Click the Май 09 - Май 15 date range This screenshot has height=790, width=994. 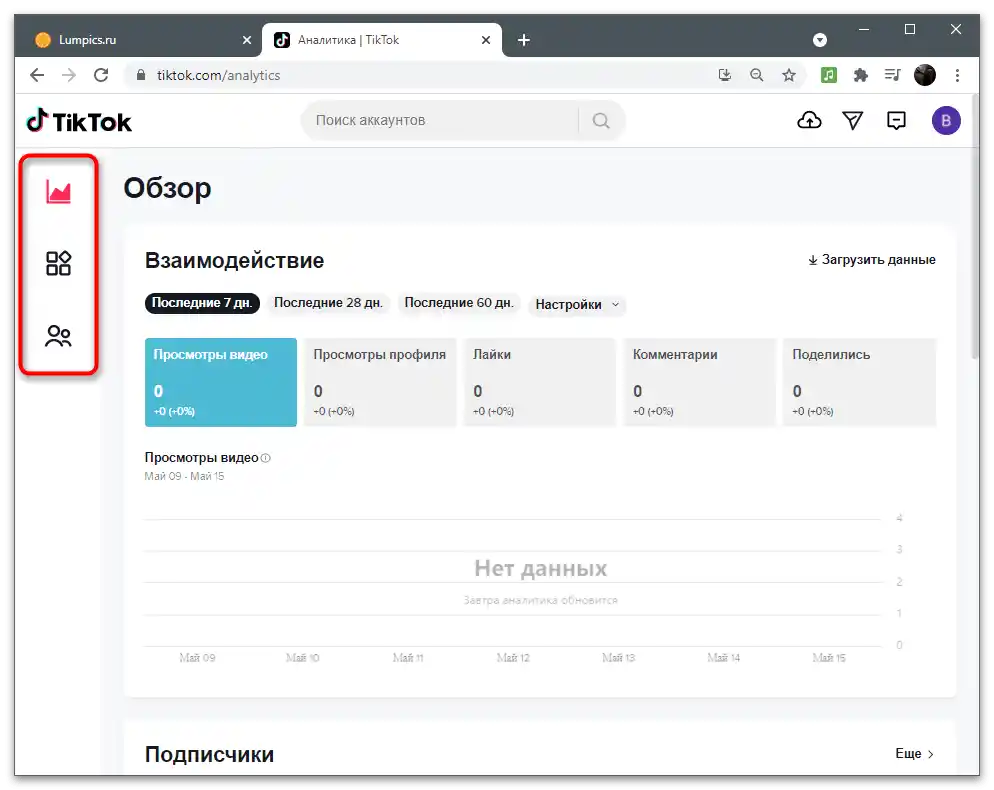coord(184,476)
